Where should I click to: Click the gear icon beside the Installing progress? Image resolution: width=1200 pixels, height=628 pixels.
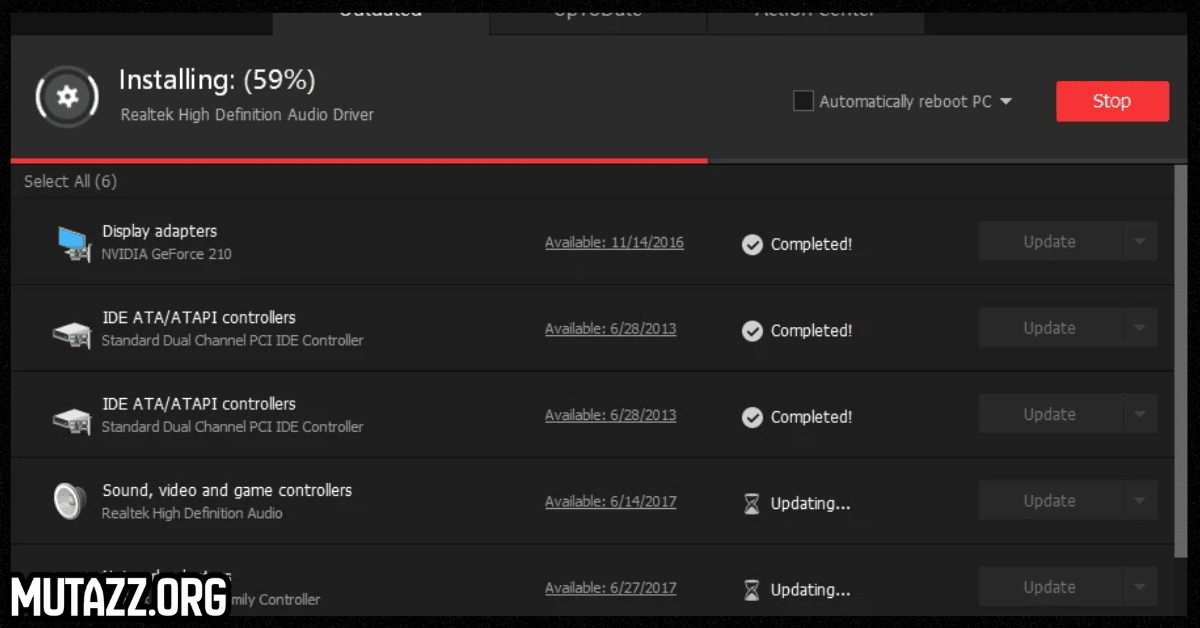coord(66,97)
